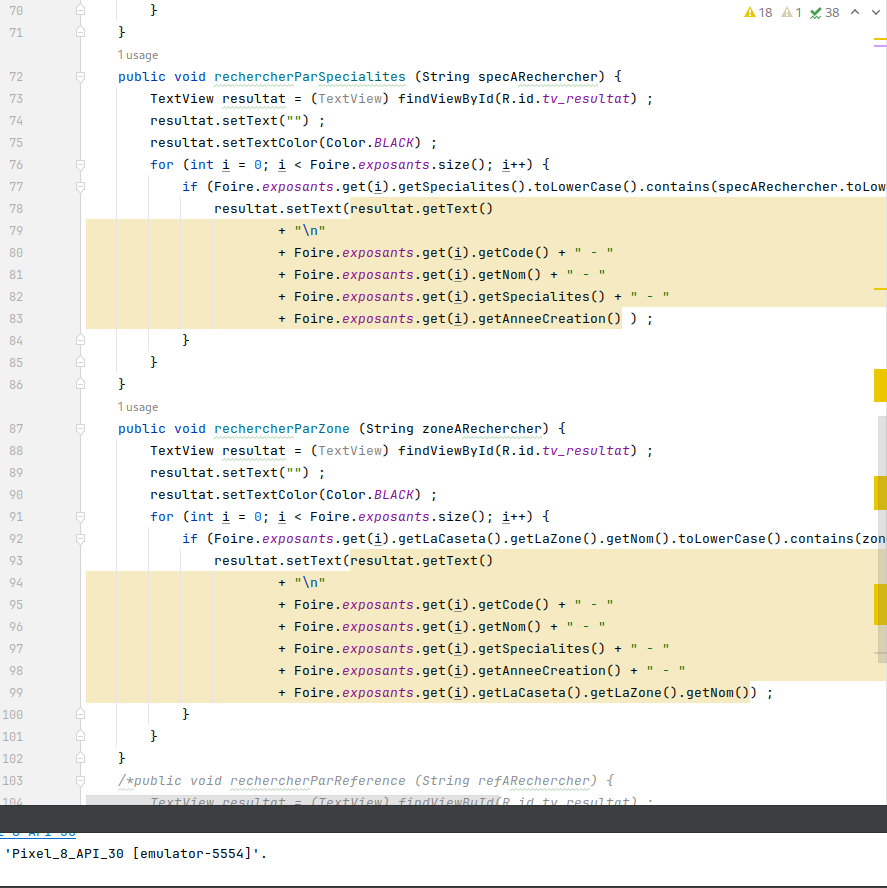Click line number 80 in the gutter
This screenshot has width=887, height=888.
15,253
